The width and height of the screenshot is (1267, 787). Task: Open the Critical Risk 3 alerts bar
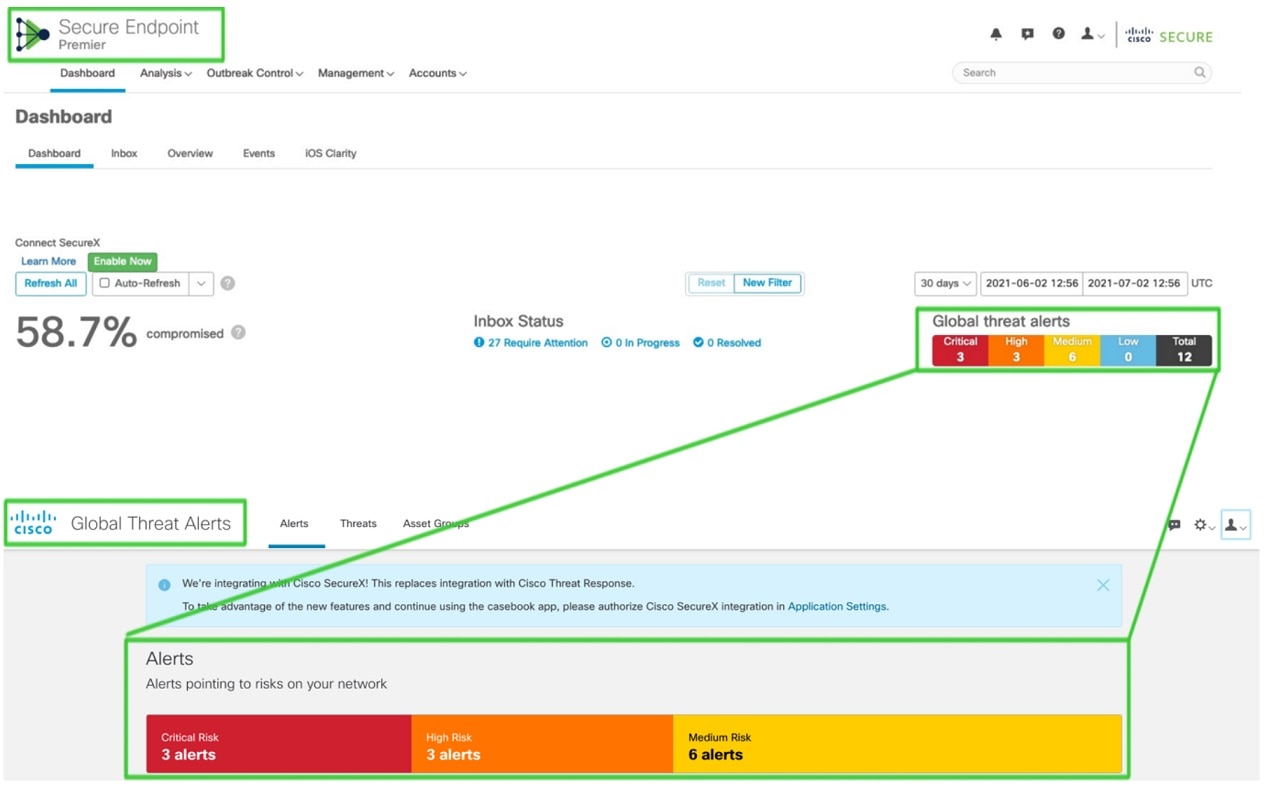tap(279, 743)
